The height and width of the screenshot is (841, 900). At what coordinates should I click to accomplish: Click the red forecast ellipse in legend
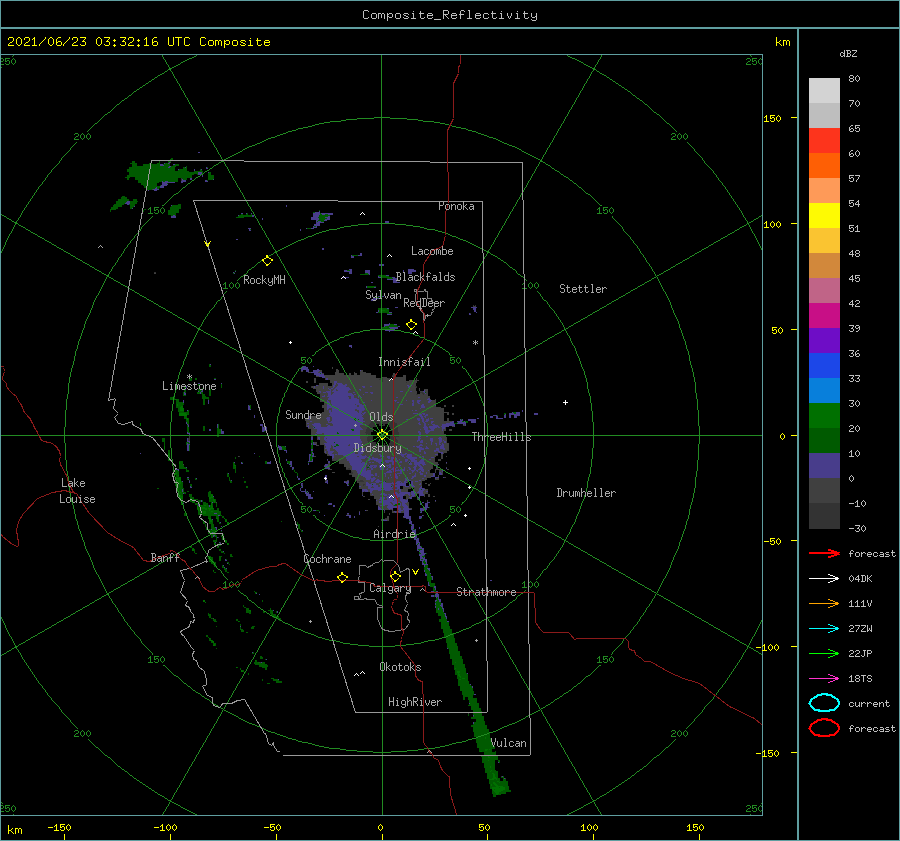click(824, 728)
